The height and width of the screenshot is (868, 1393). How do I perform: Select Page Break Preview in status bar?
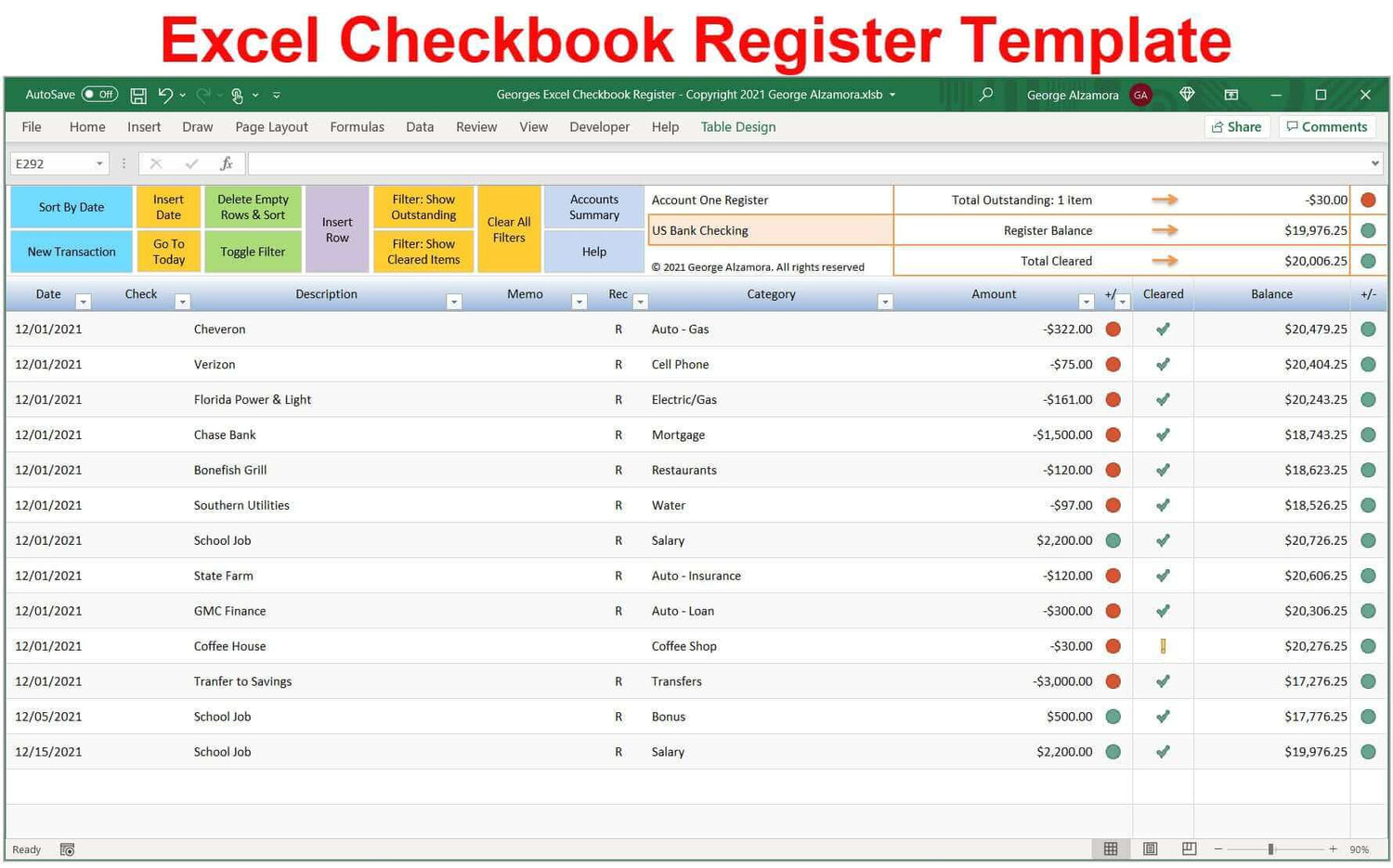click(x=1188, y=849)
